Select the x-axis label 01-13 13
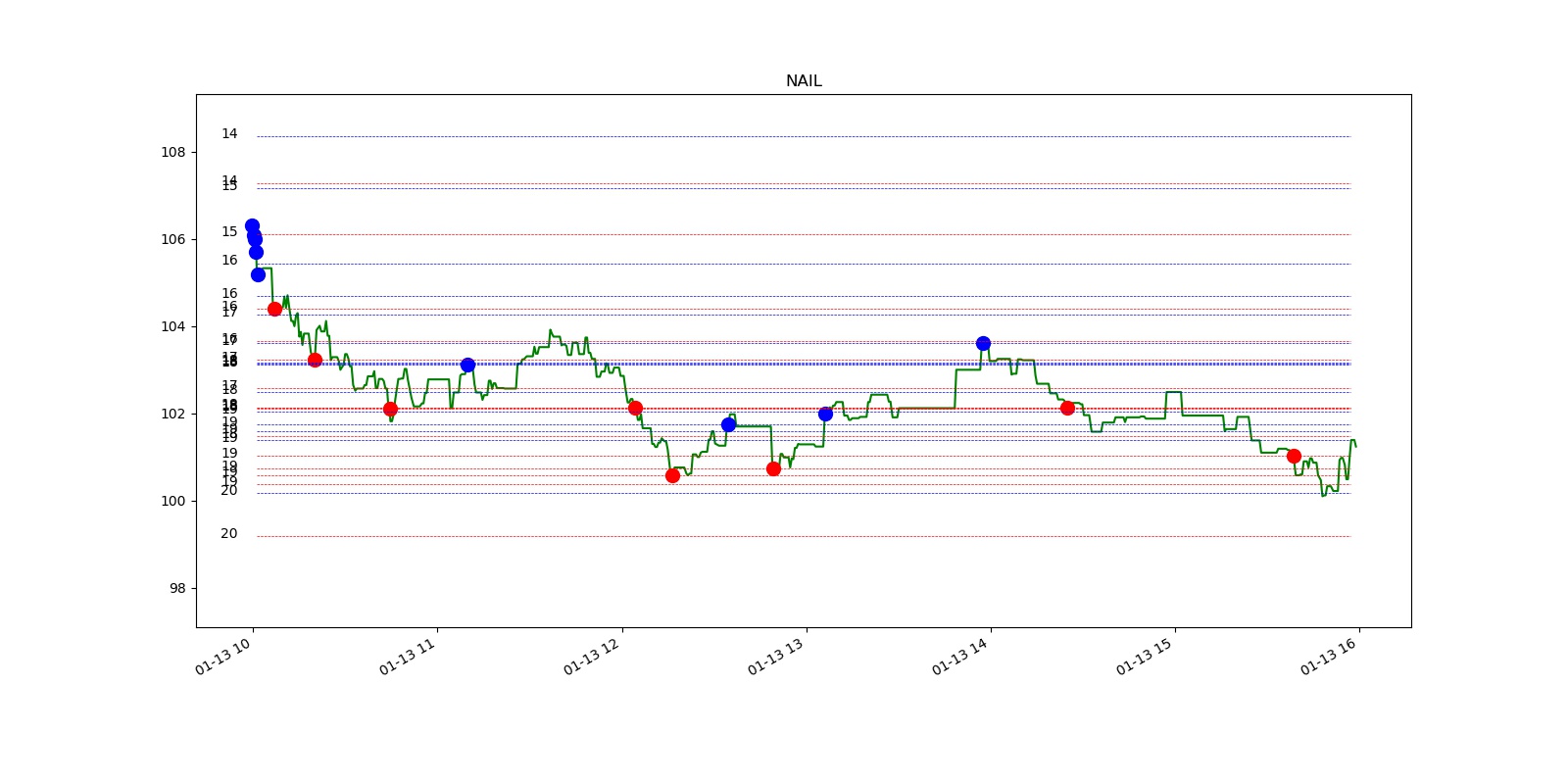The width and height of the screenshot is (1568, 784). coord(776,657)
